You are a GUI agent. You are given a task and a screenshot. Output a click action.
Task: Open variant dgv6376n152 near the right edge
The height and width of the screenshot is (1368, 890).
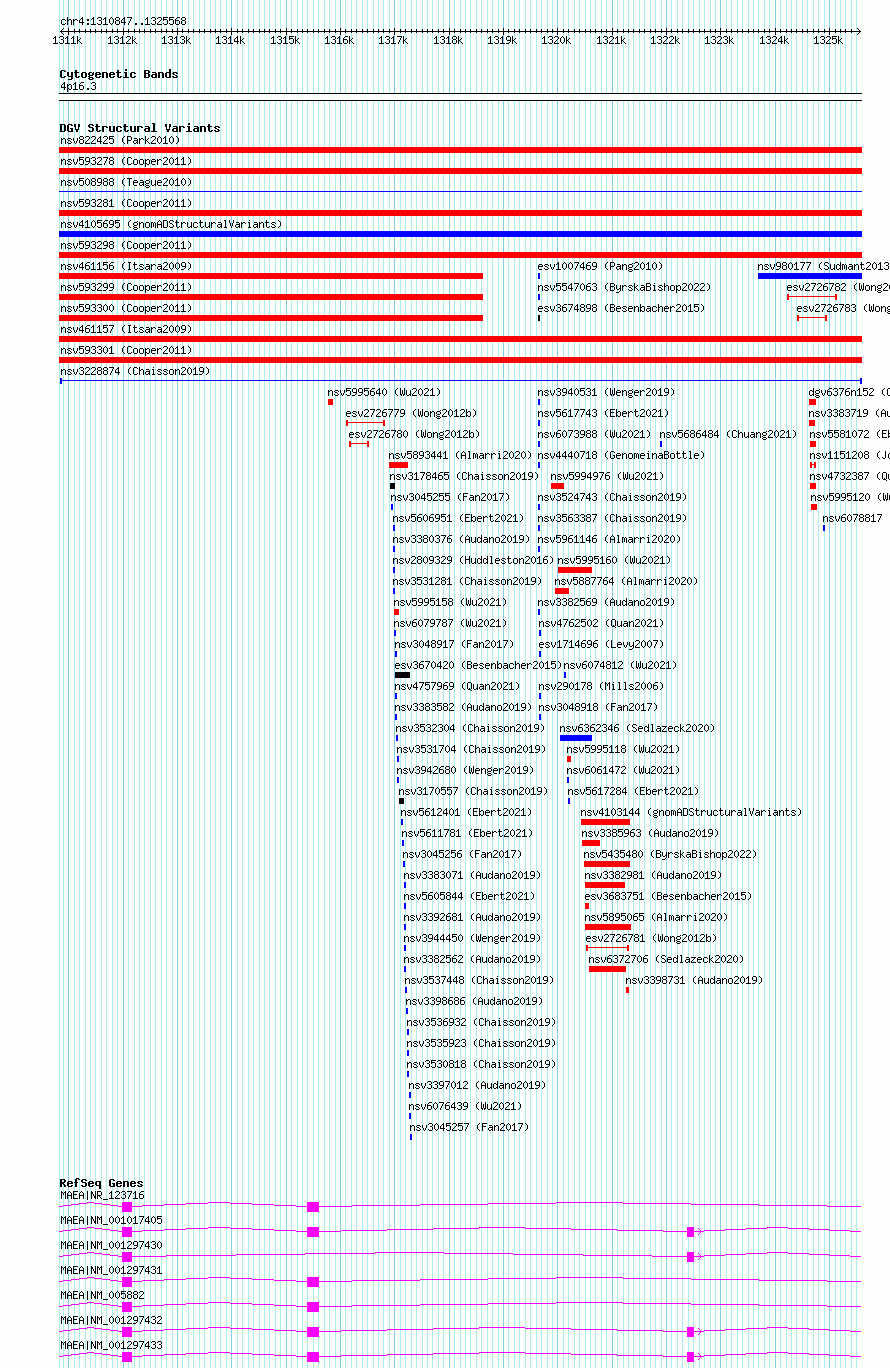pyautogui.click(x=848, y=392)
